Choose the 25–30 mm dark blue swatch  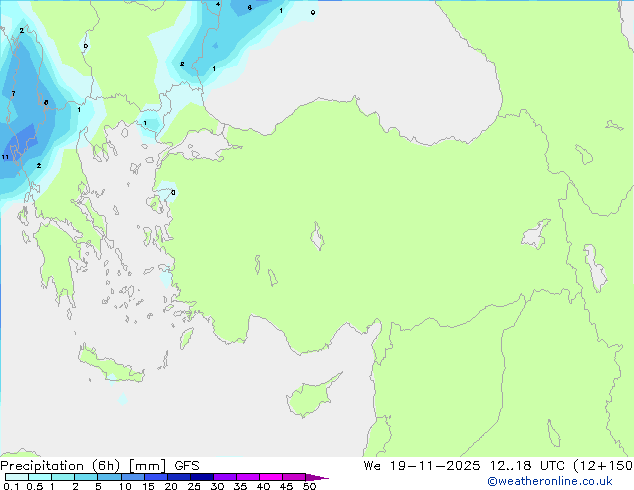click(x=201, y=477)
